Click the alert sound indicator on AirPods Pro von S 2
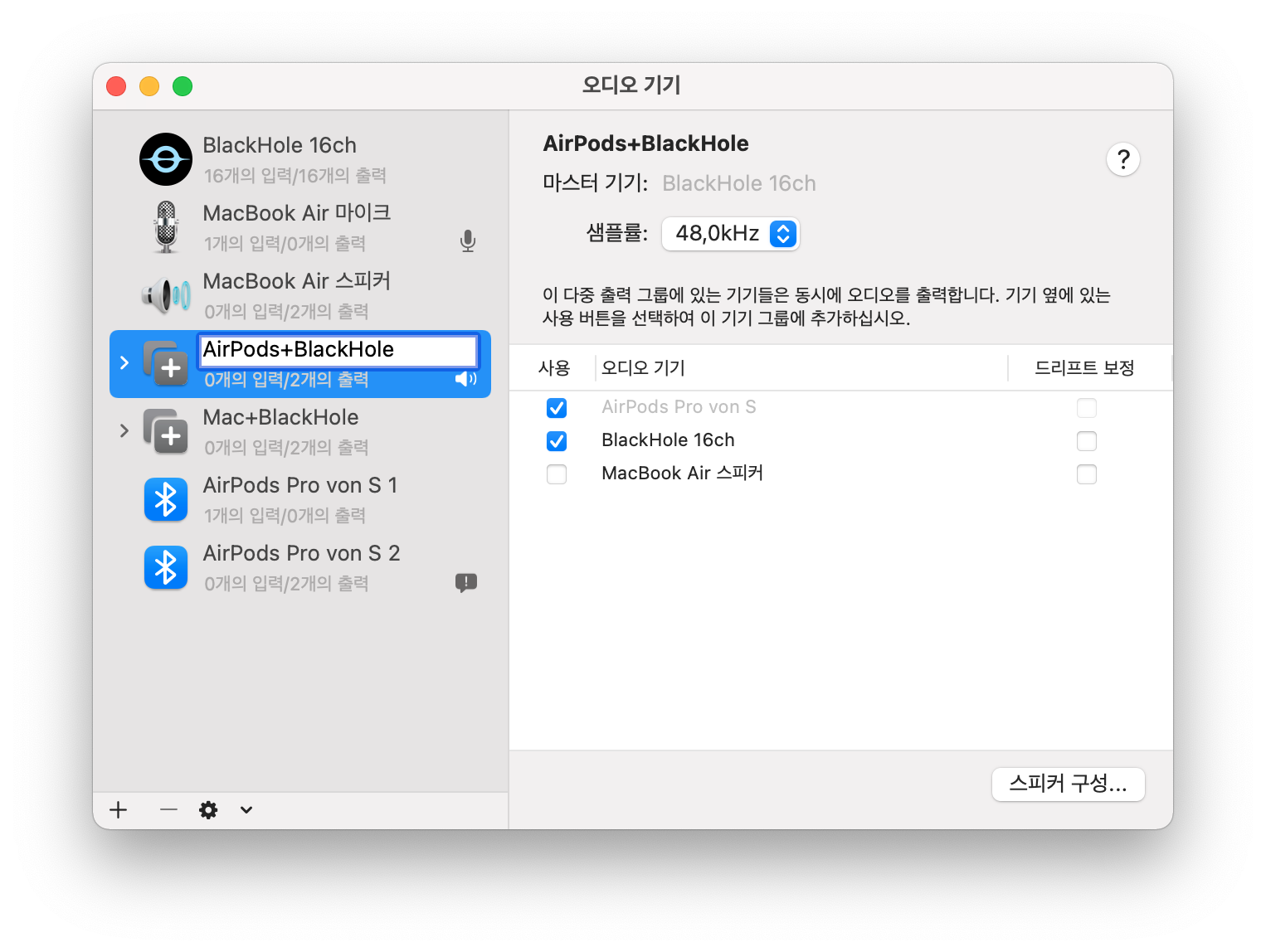 click(466, 583)
